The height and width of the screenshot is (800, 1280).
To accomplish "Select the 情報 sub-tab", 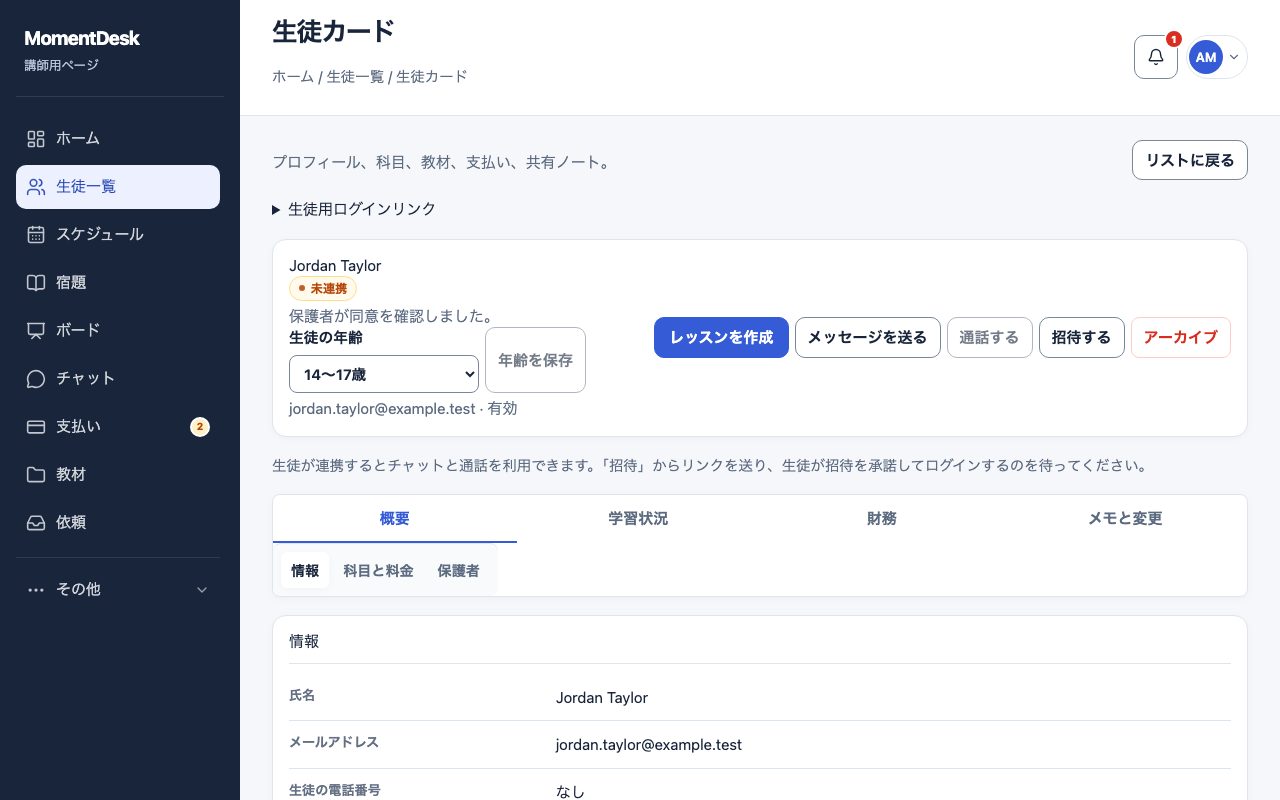I will pyautogui.click(x=305, y=571).
